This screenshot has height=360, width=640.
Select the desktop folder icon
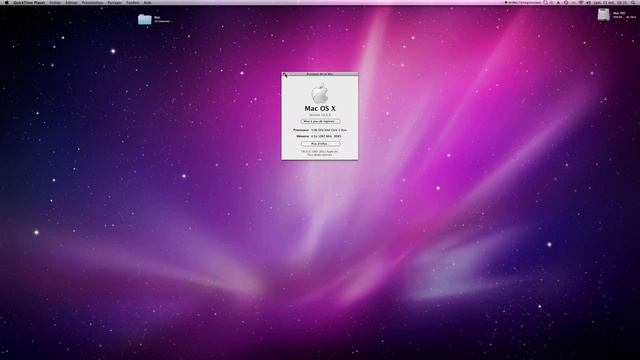pos(144,19)
